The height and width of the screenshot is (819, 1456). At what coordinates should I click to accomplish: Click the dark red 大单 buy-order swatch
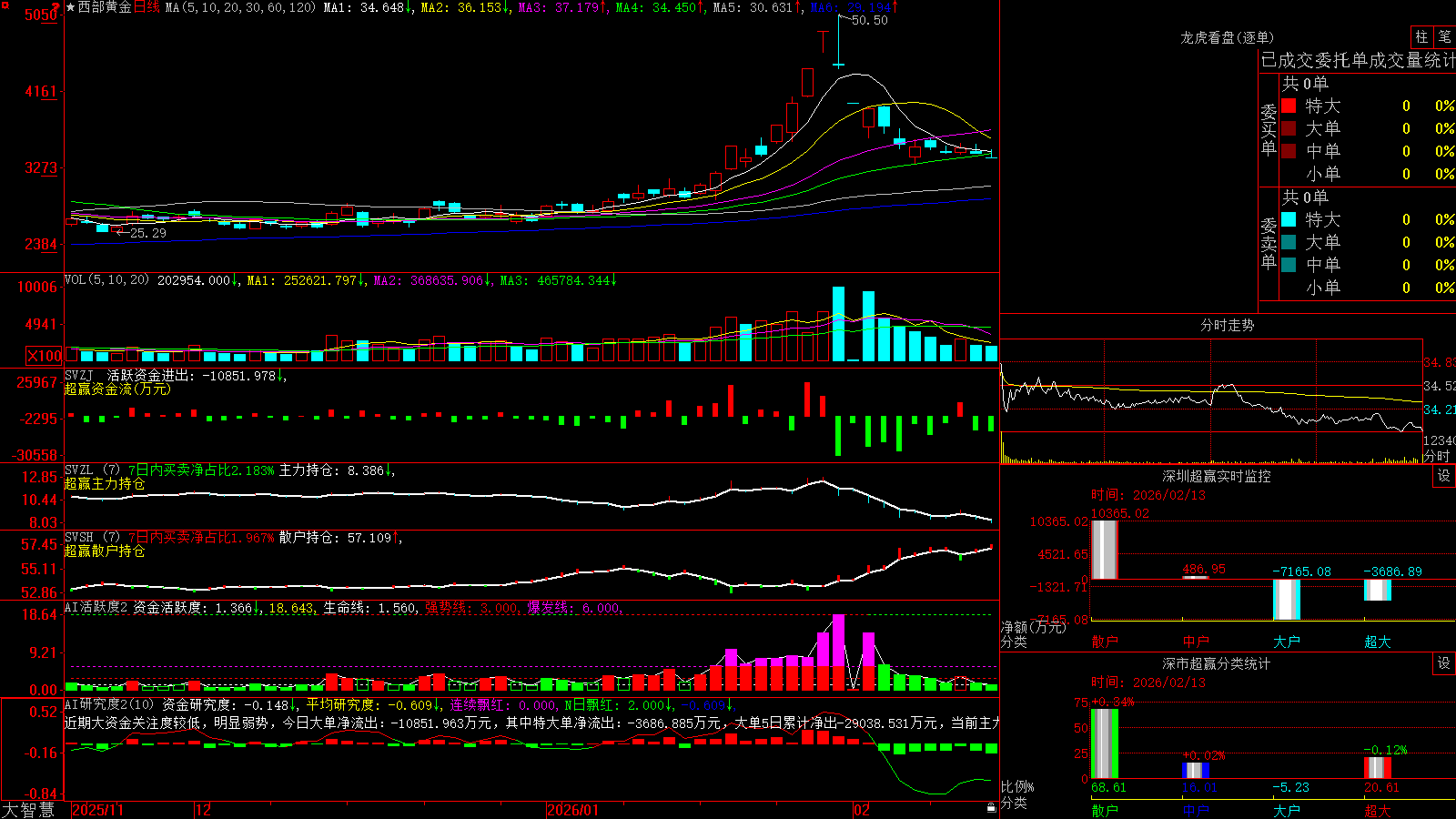pos(1289,128)
